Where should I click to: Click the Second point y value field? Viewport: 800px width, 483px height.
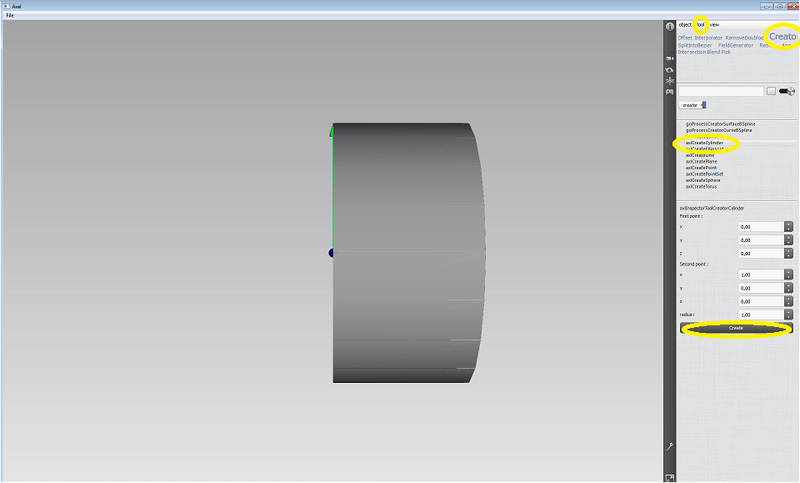click(761, 288)
